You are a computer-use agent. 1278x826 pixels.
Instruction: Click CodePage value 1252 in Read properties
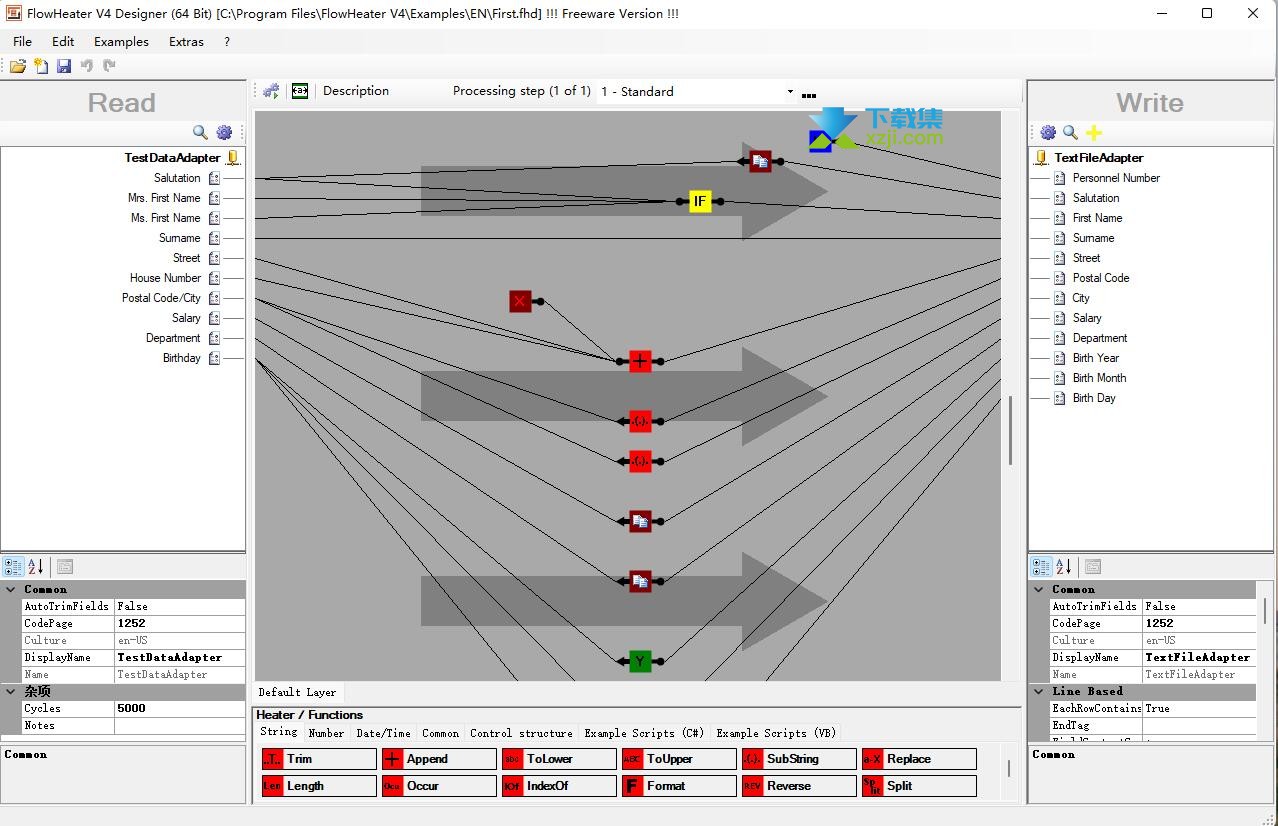coord(179,623)
